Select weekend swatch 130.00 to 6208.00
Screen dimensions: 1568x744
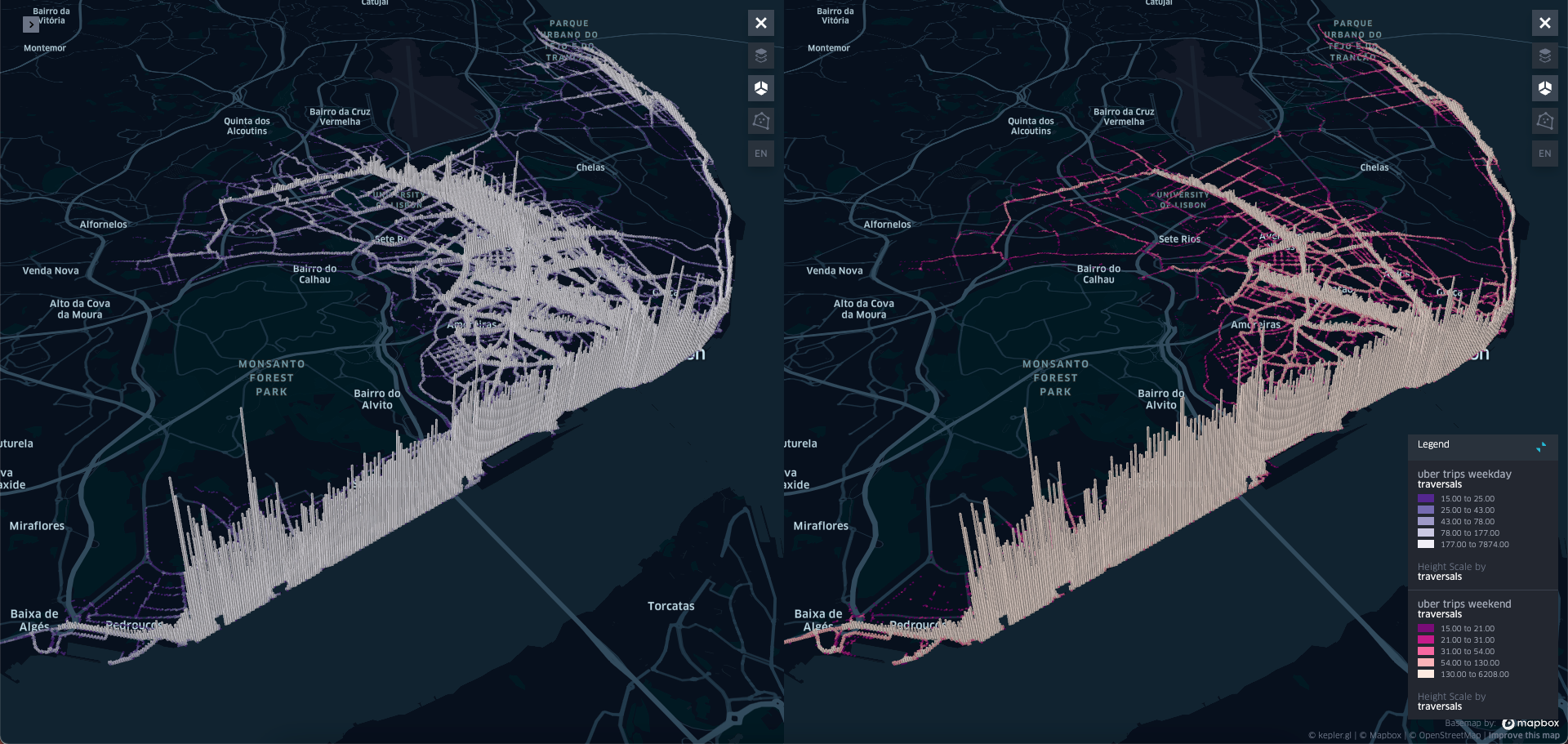(x=1426, y=674)
